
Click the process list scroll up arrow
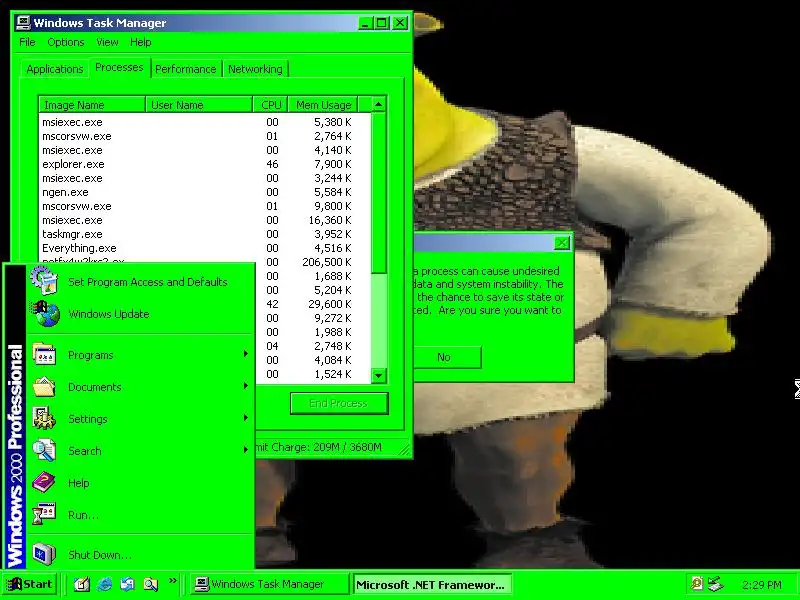click(379, 104)
